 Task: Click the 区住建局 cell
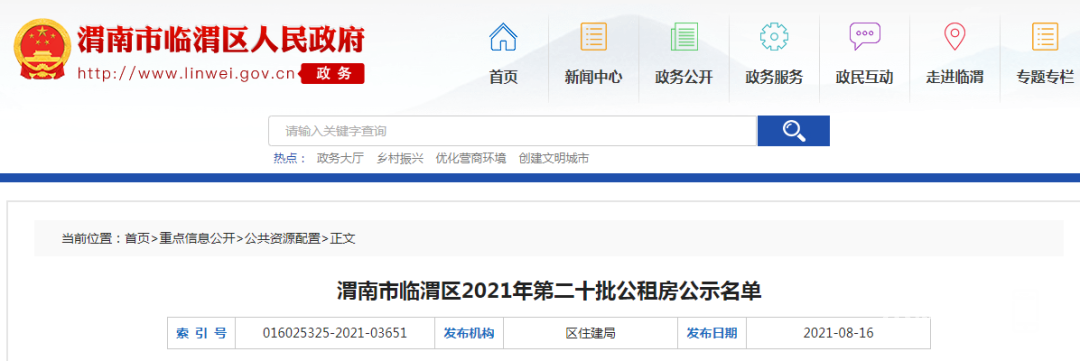pos(590,333)
